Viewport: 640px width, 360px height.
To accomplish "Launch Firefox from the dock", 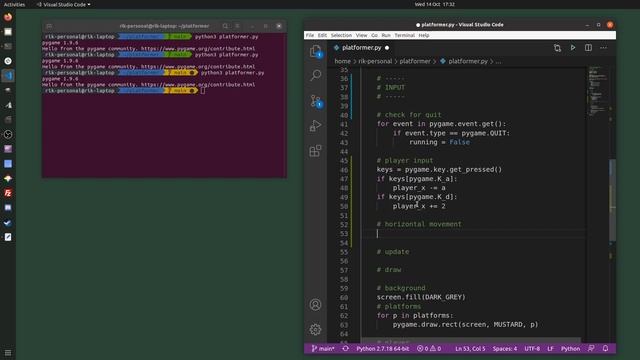I will click(8, 17).
